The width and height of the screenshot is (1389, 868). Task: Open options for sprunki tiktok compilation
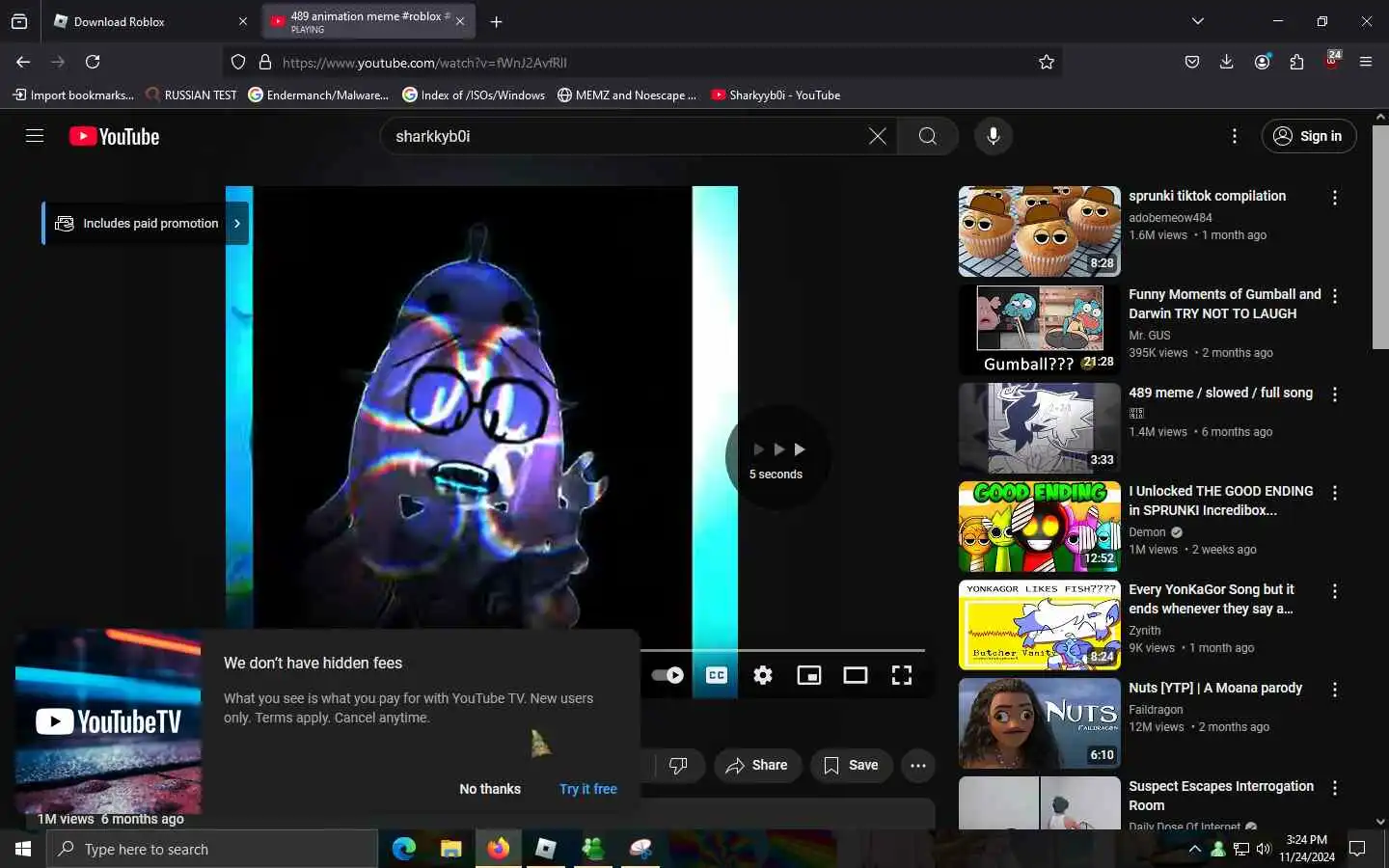tap(1335, 198)
